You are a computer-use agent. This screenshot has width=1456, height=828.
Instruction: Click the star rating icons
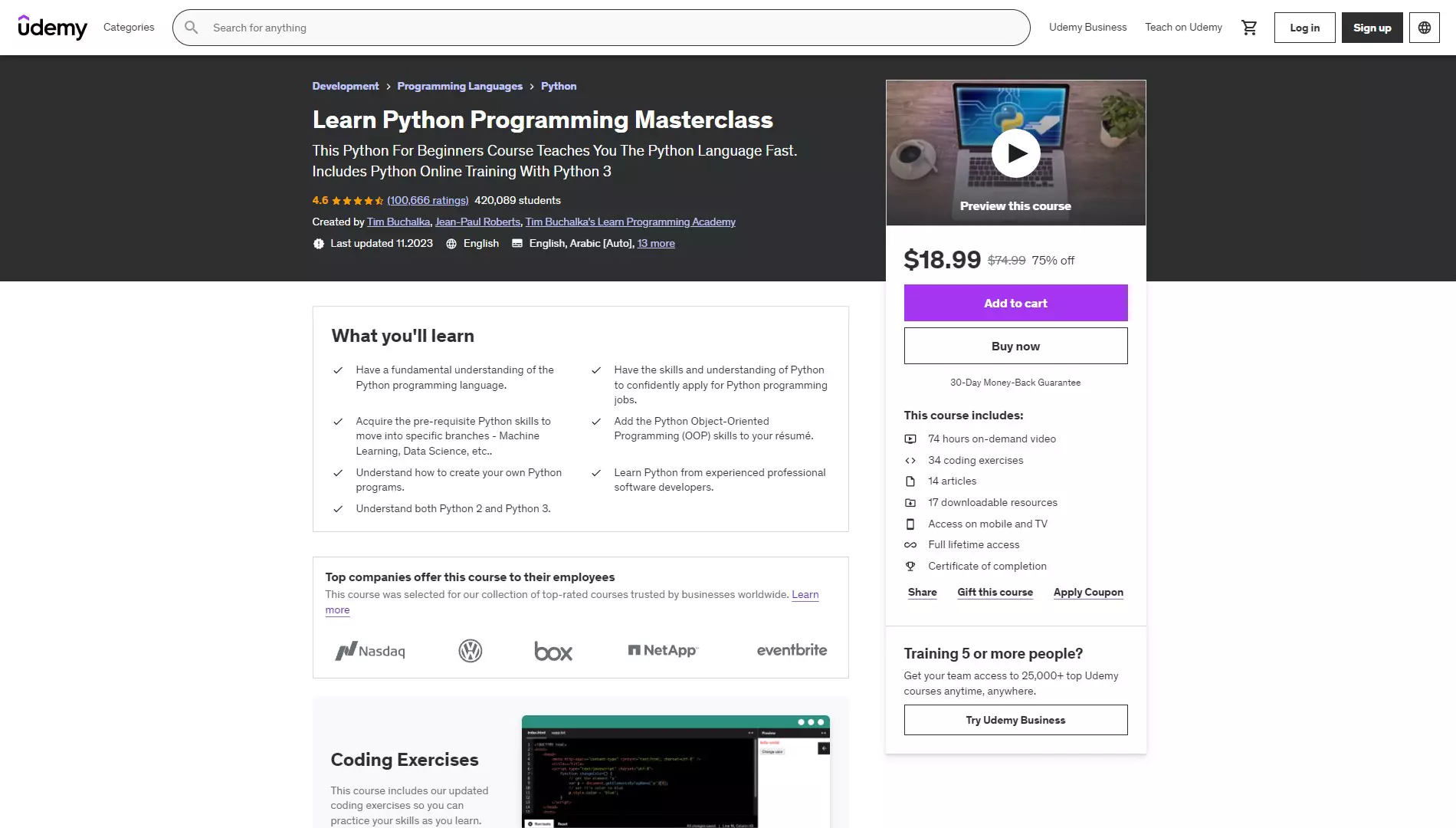coord(357,201)
